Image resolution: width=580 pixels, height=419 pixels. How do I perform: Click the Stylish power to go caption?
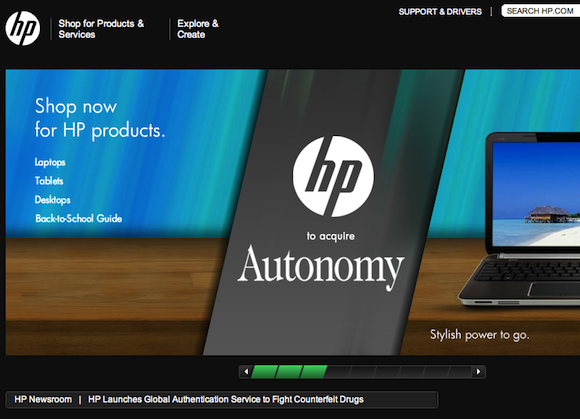(x=479, y=335)
